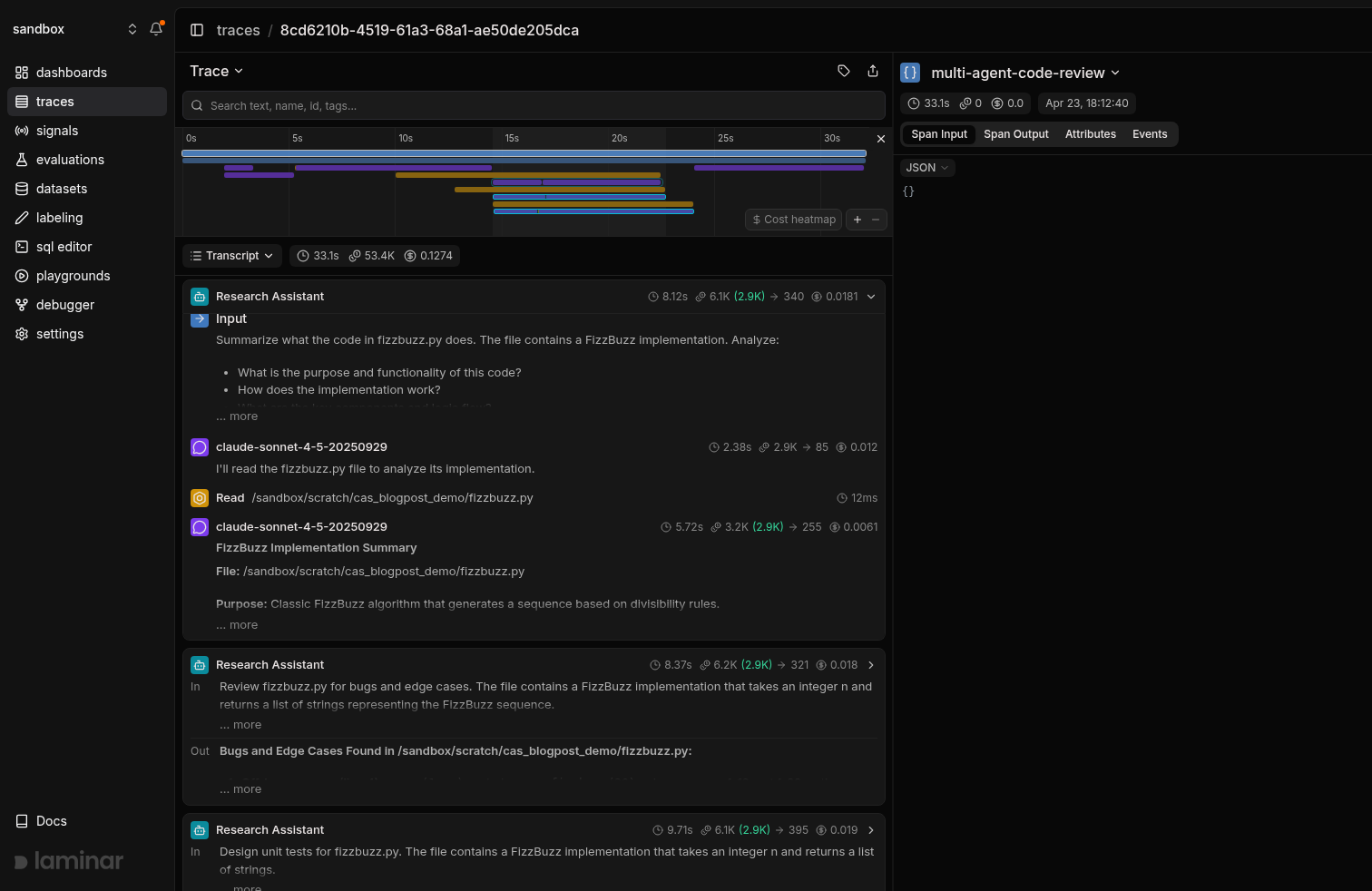1372x891 pixels.
Task: Change the JSON format dropdown
Action: click(927, 168)
